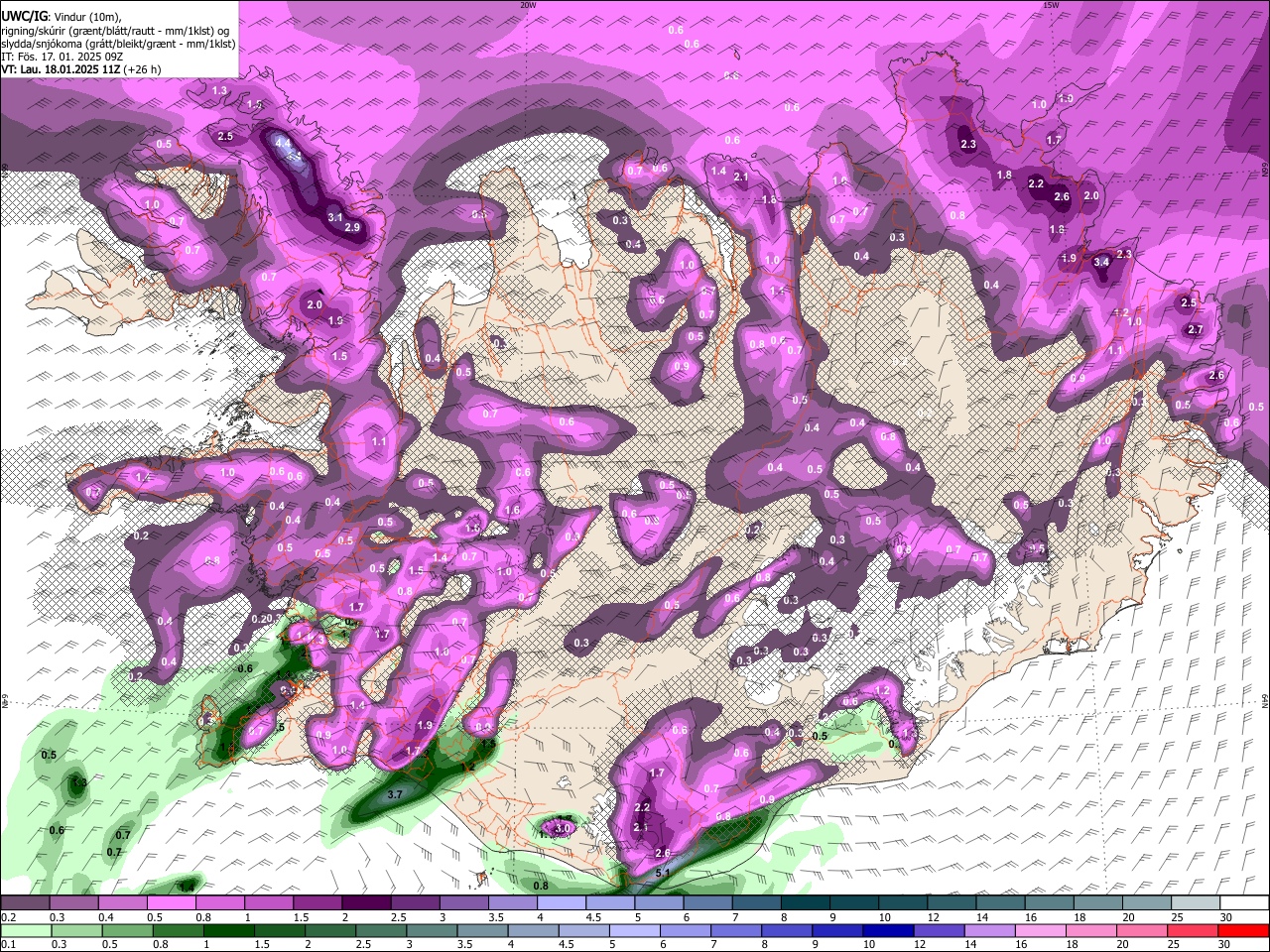Click the snow-scale swatch between 0.2 and 0.3
This screenshot has width=1270, height=952.
(x=25, y=903)
